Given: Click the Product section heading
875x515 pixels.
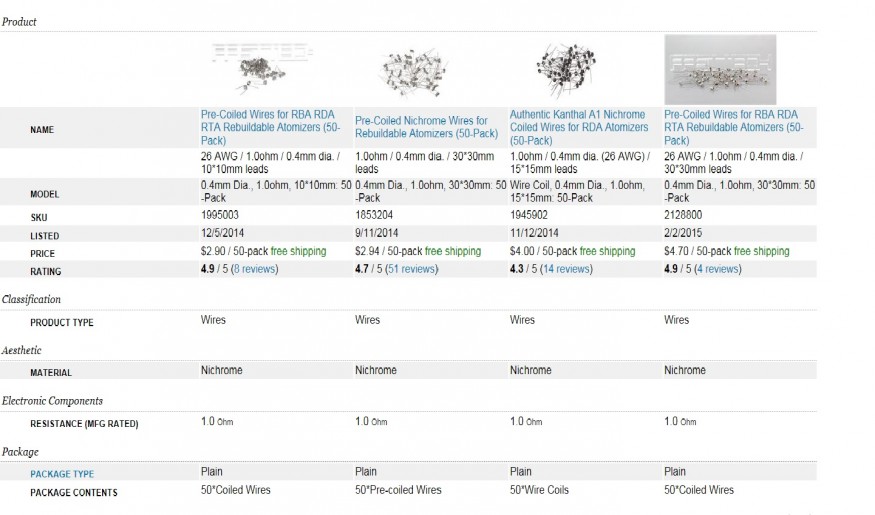Looking at the screenshot, I should click(x=19, y=22).
